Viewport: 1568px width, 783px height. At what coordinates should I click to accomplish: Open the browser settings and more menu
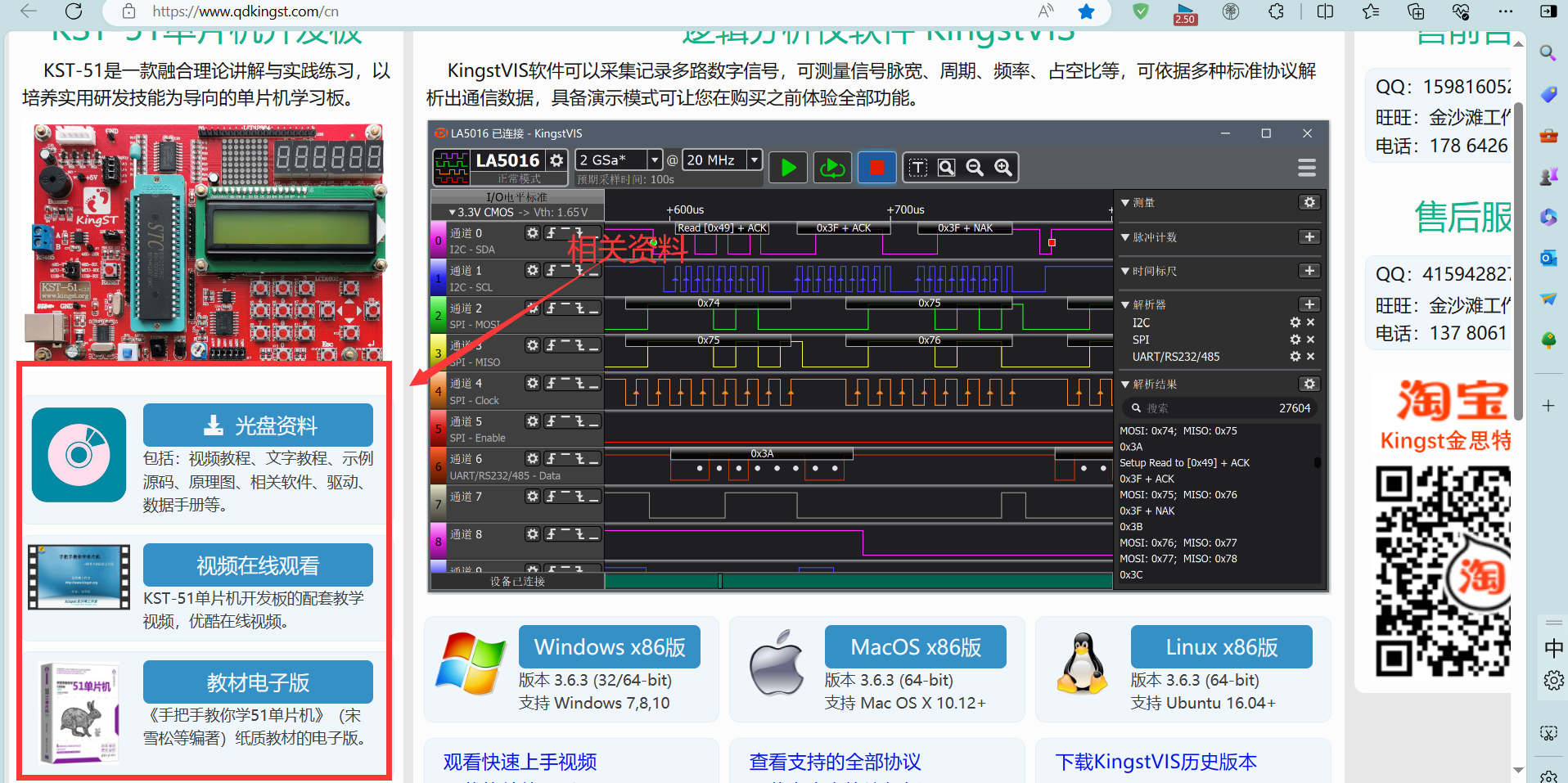point(1506,11)
